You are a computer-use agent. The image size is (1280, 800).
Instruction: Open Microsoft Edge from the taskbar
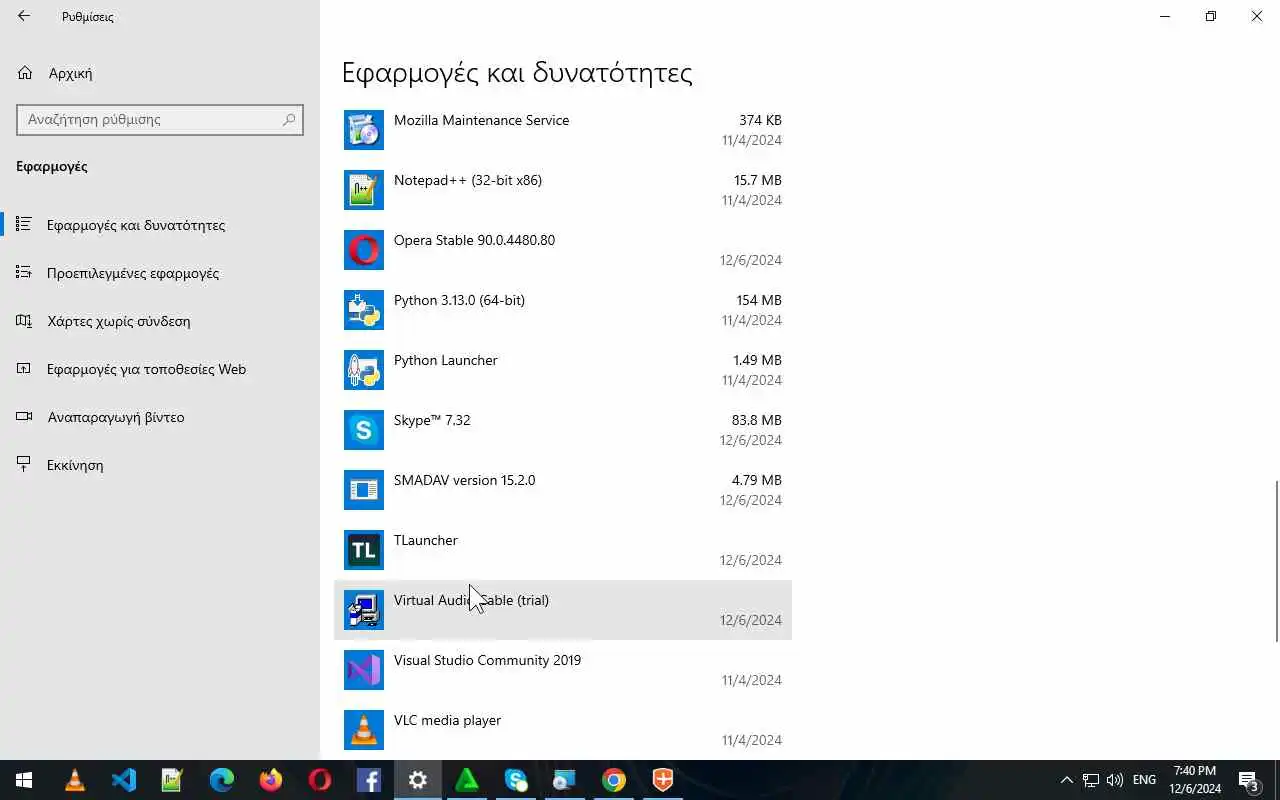pyautogui.click(x=222, y=780)
